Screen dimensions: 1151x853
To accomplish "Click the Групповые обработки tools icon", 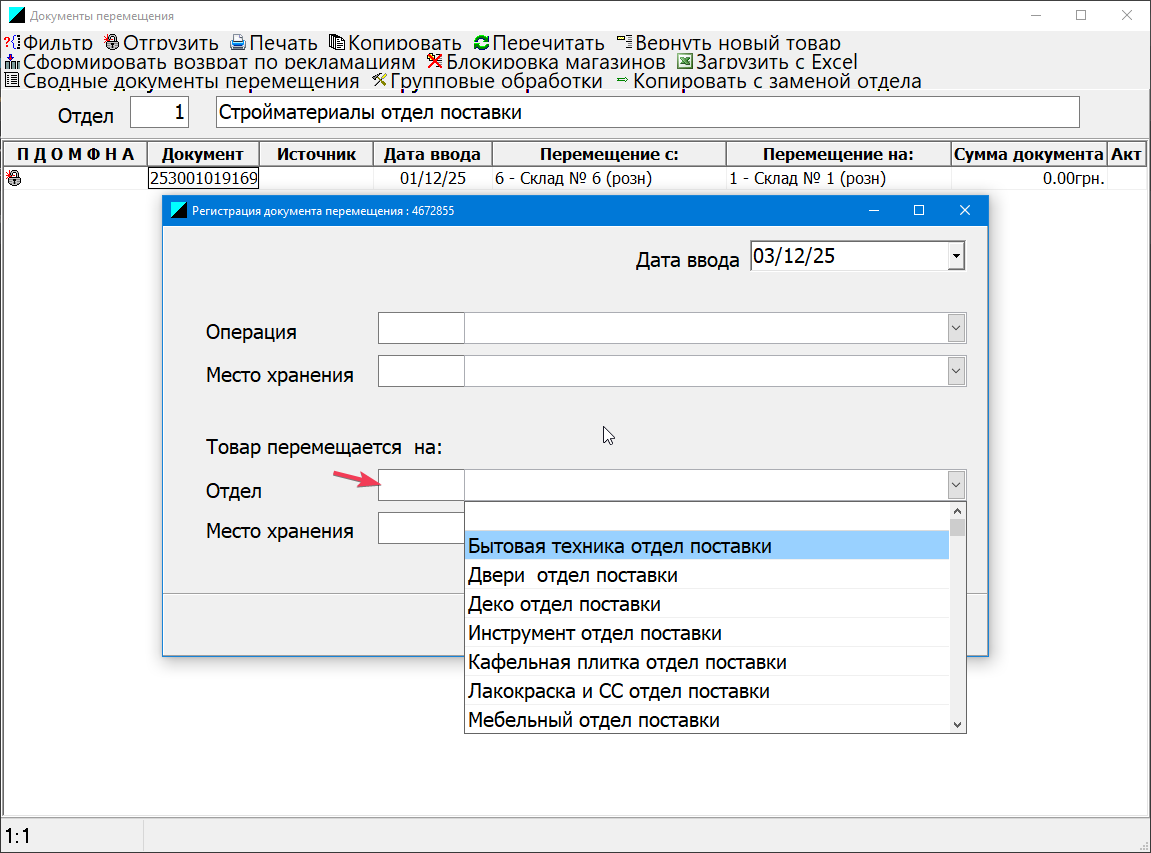I will [380, 80].
